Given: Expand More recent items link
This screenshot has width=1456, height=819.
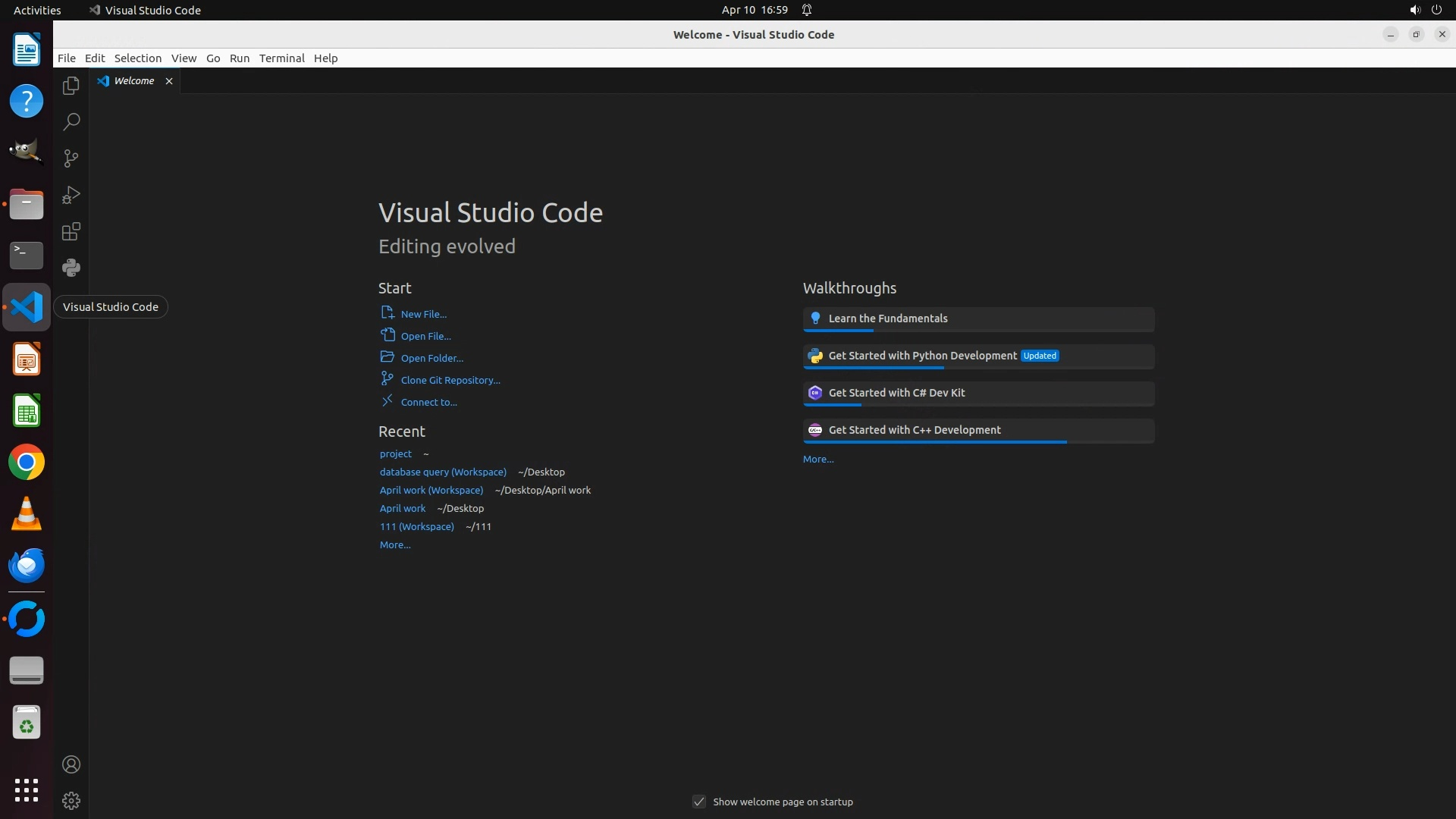Looking at the screenshot, I should click(395, 544).
